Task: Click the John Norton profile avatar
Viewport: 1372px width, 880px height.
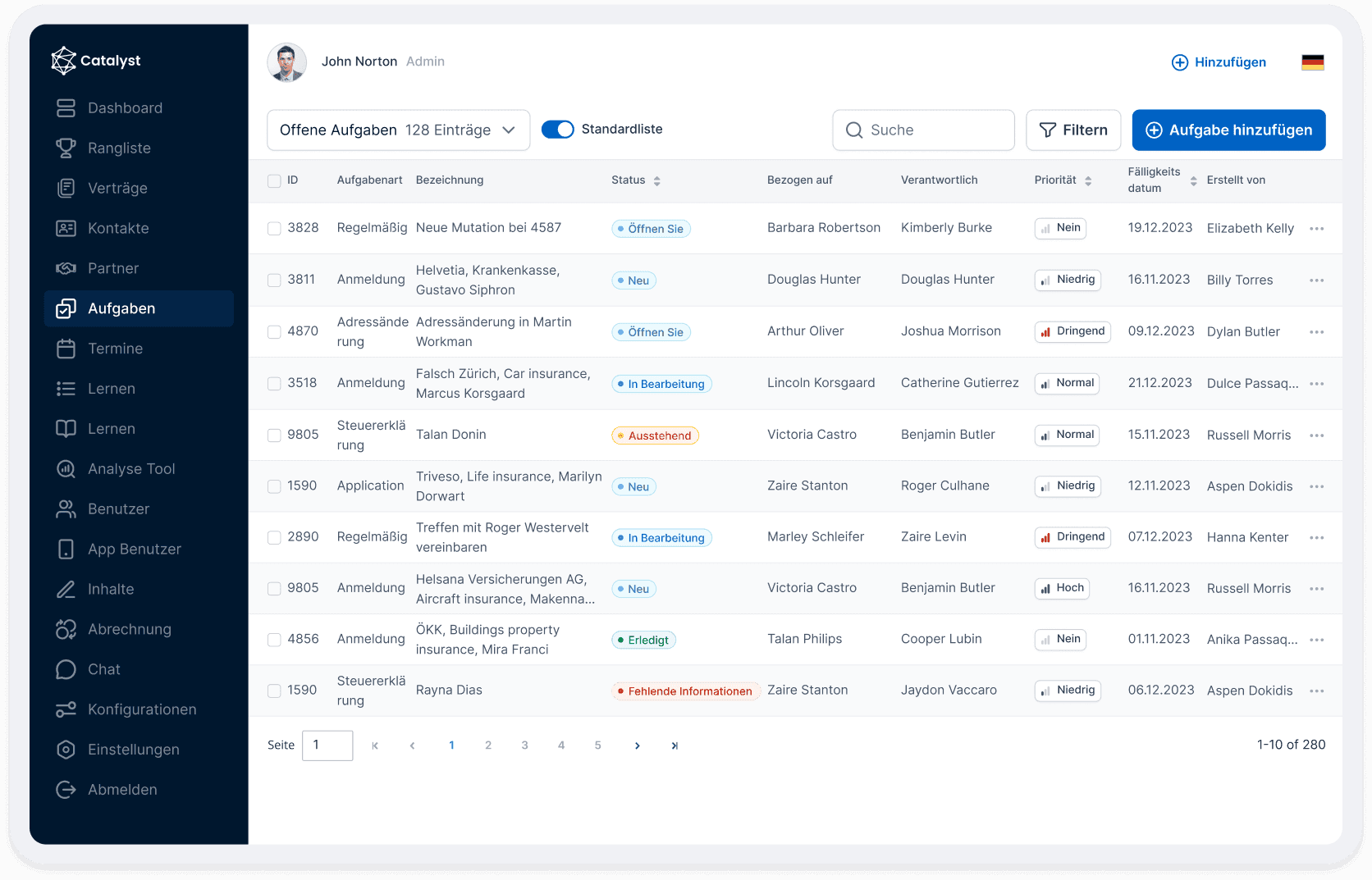Action: [x=287, y=62]
